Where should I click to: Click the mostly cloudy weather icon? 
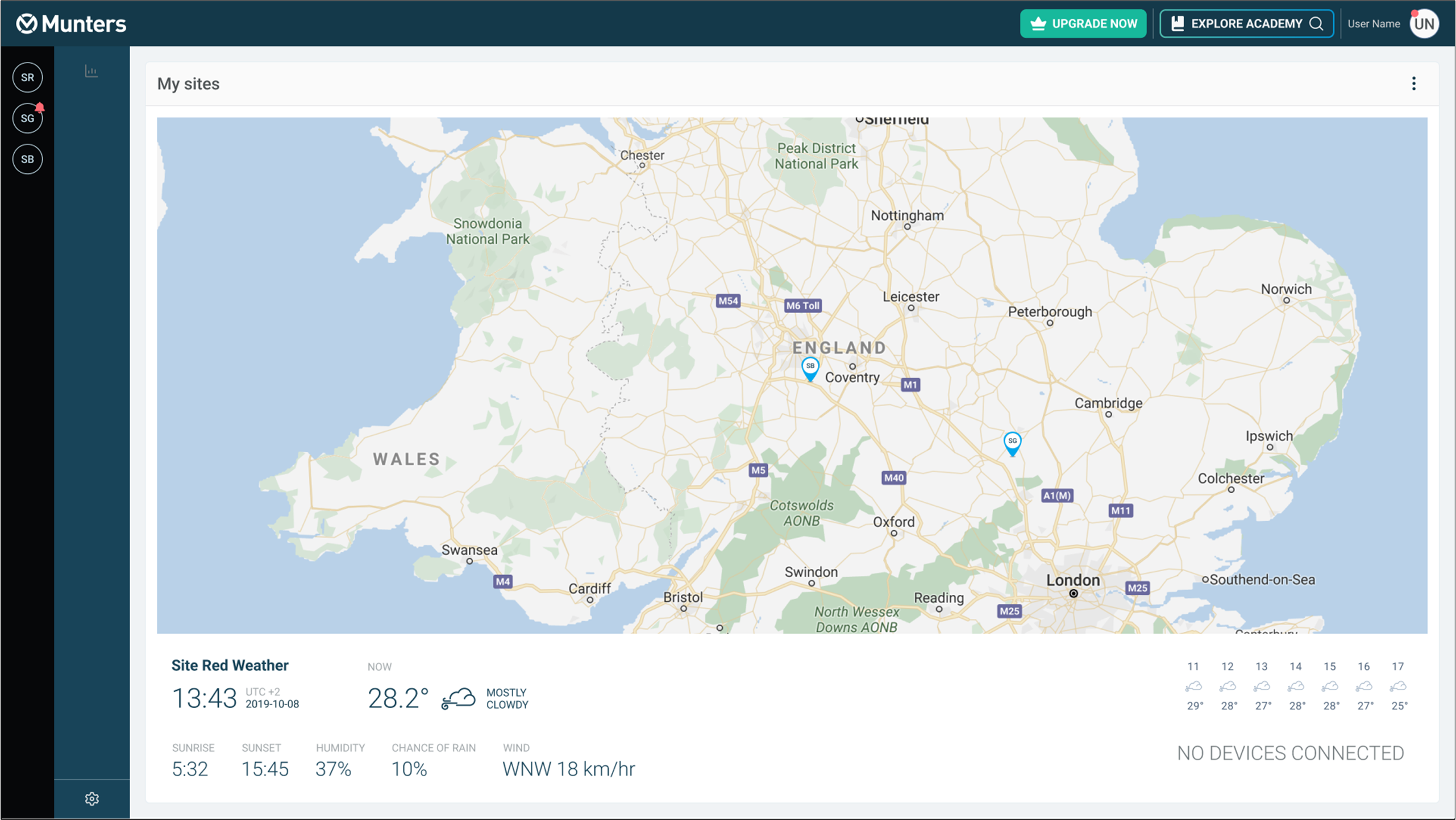click(x=458, y=698)
